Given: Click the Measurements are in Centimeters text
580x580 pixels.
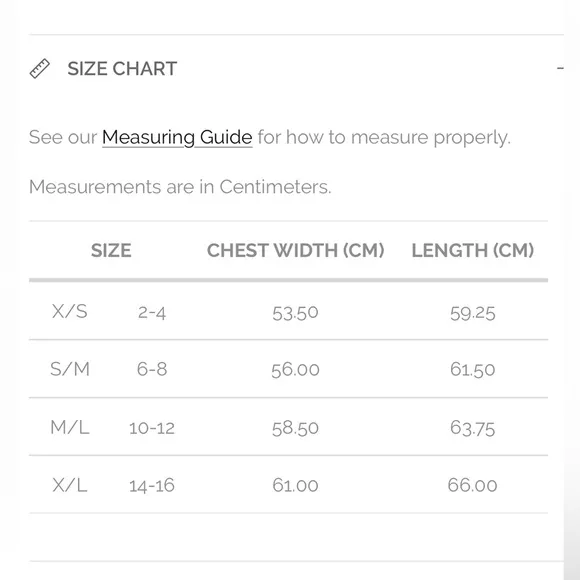Looking at the screenshot, I should tap(180, 186).
